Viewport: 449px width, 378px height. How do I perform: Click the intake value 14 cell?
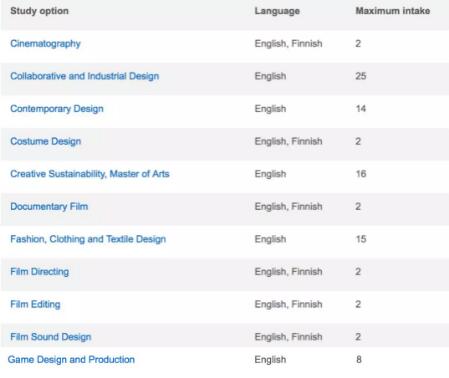coord(361,109)
